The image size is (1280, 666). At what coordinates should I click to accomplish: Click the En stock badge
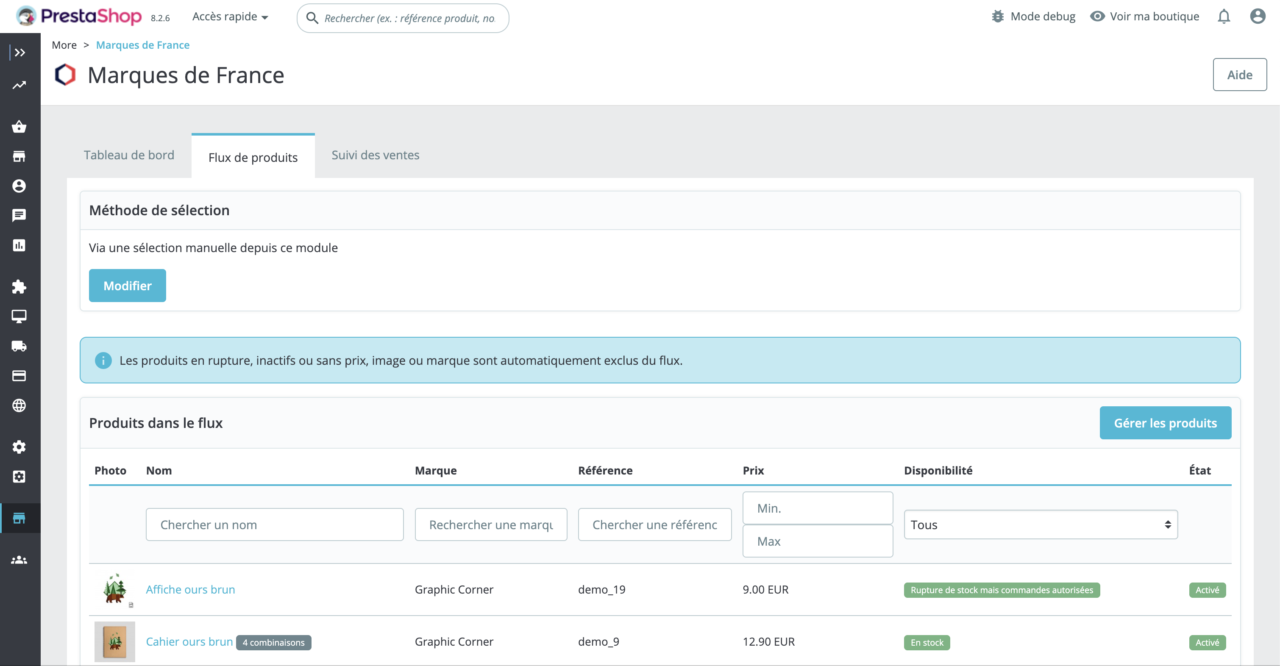pyautogui.click(x=927, y=643)
